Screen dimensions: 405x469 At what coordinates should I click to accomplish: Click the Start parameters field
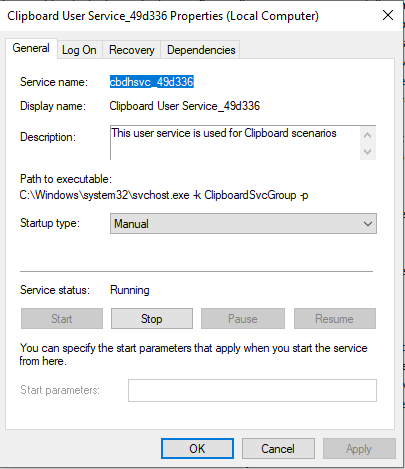point(252,390)
